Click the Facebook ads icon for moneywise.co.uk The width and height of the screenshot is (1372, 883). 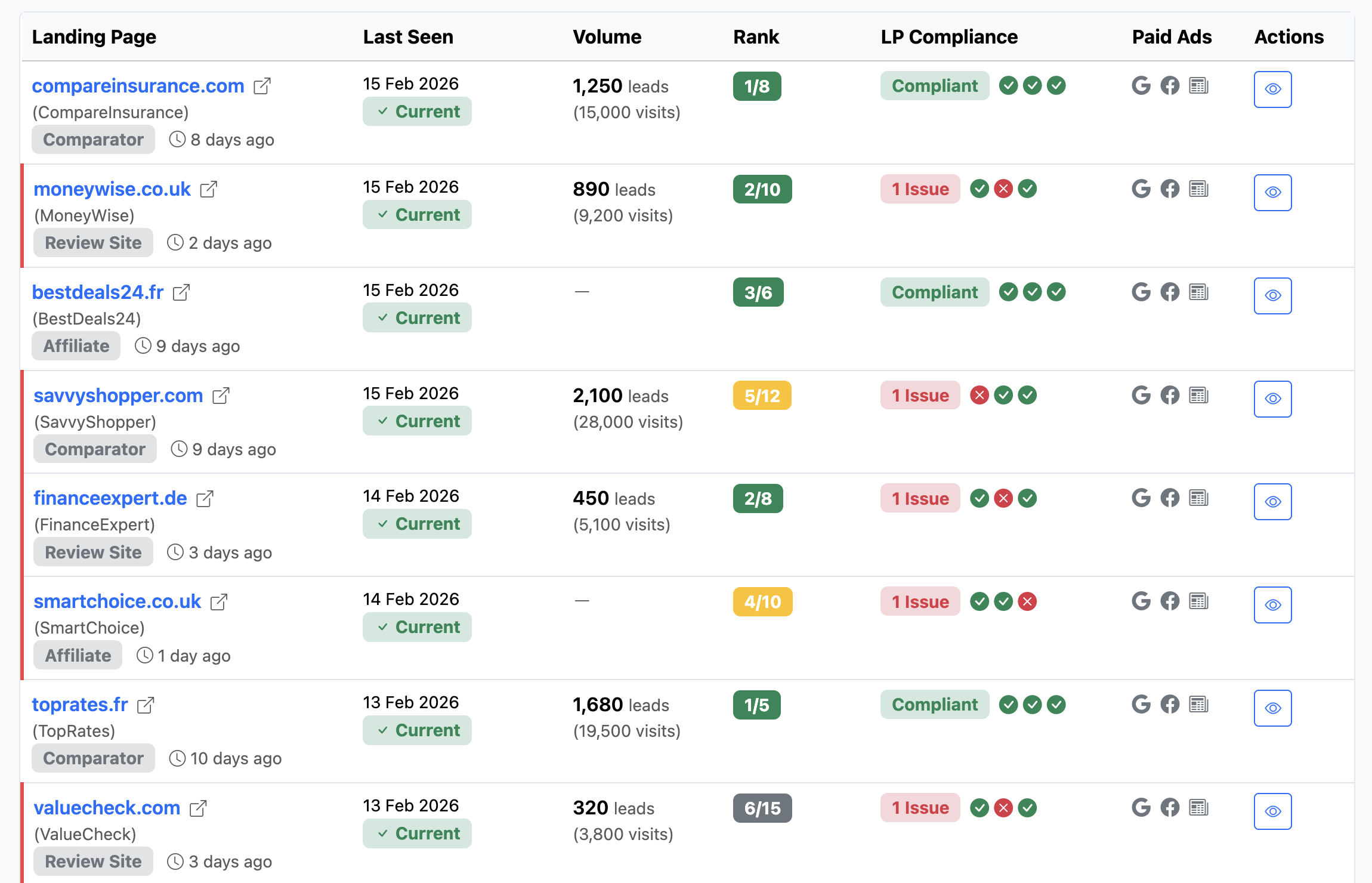[1170, 189]
